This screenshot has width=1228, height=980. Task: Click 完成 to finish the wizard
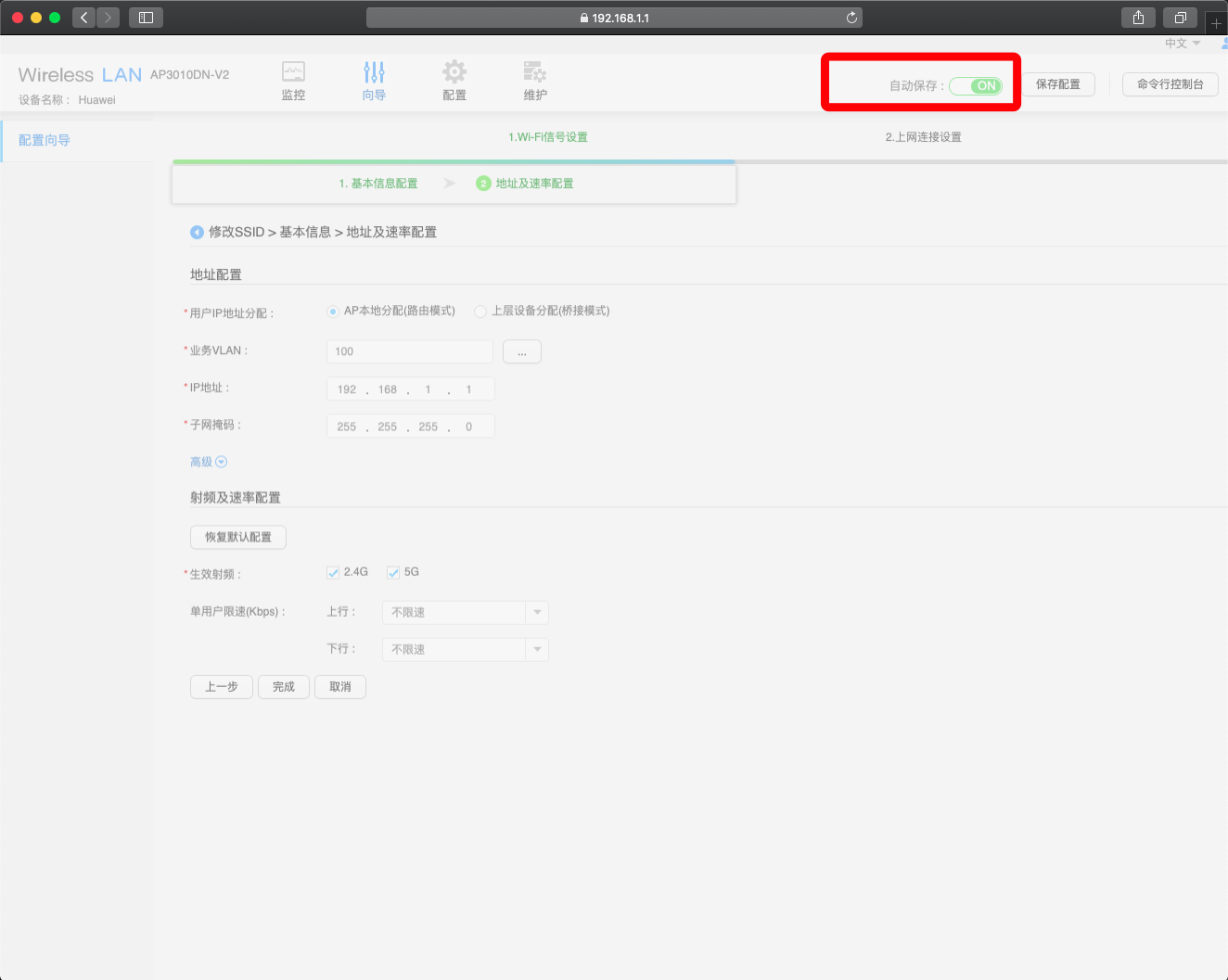pyautogui.click(x=284, y=687)
